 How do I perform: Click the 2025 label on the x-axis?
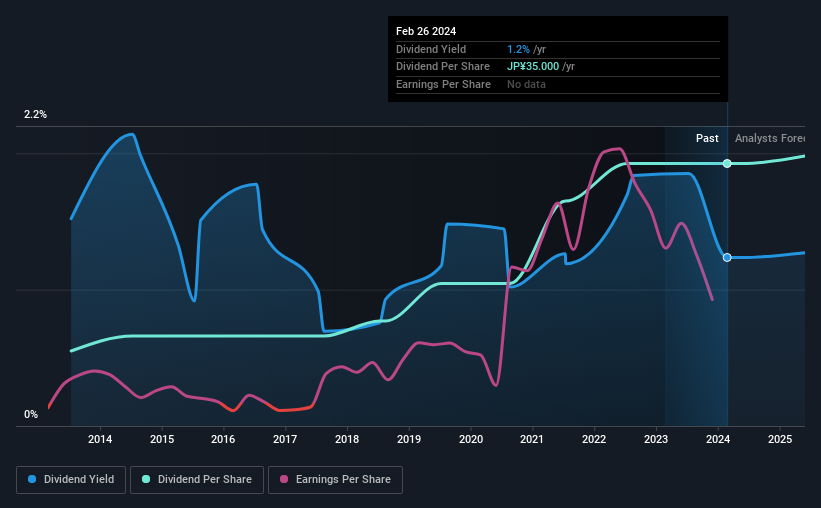(x=780, y=439)
